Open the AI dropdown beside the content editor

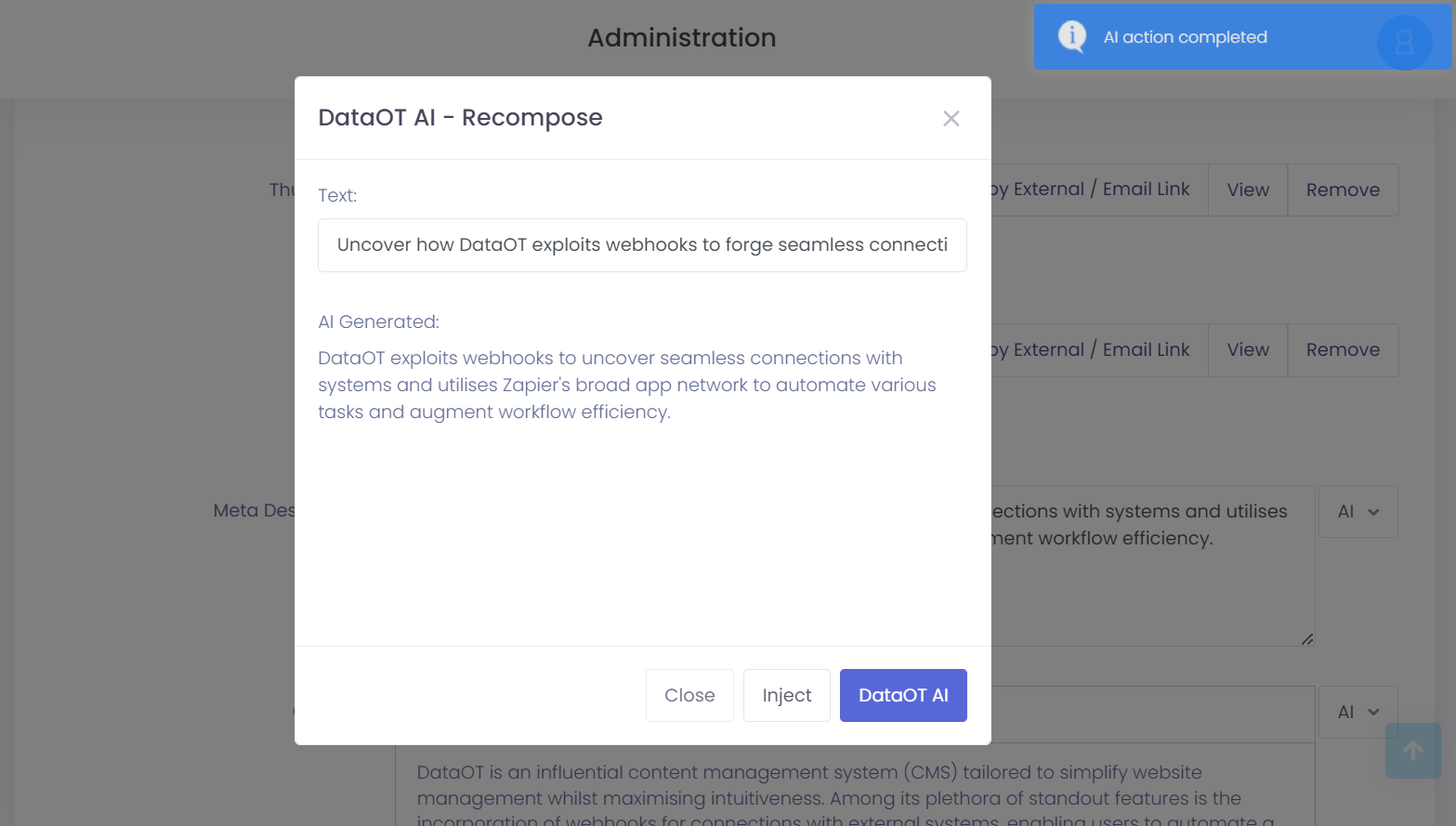click(x=1358, y=713)
